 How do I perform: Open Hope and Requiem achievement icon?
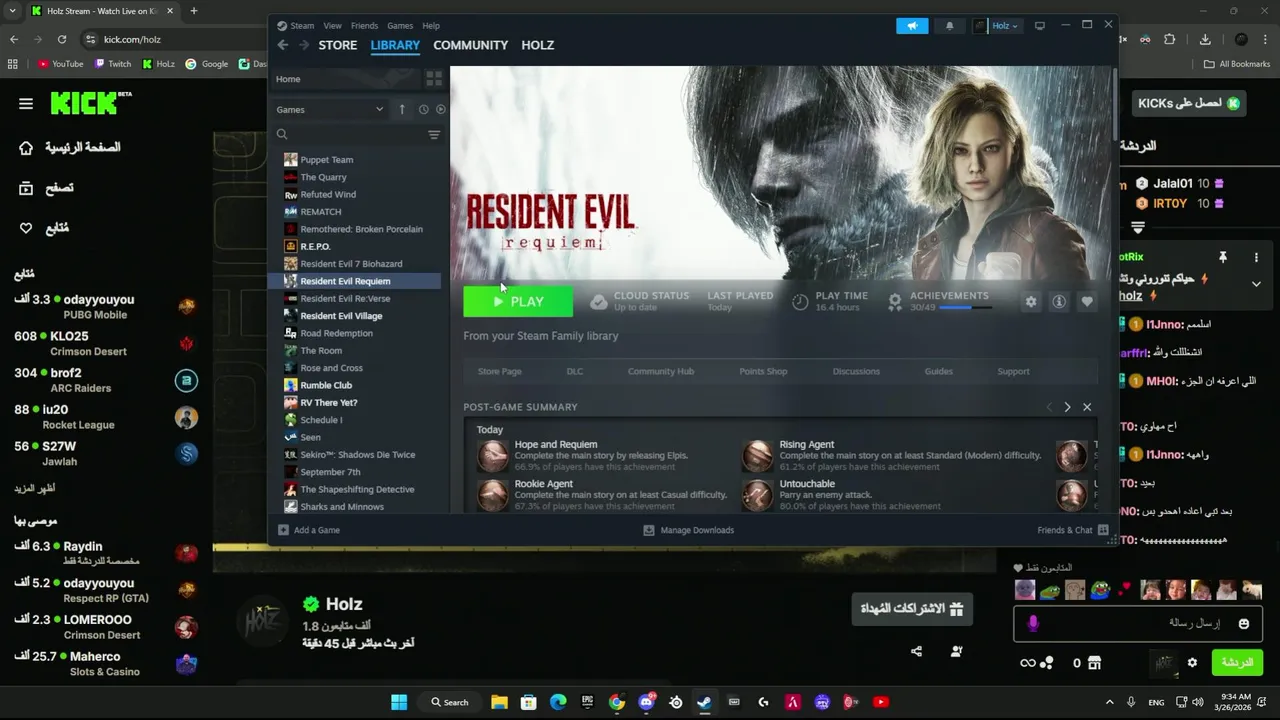(x=493, y=455)
